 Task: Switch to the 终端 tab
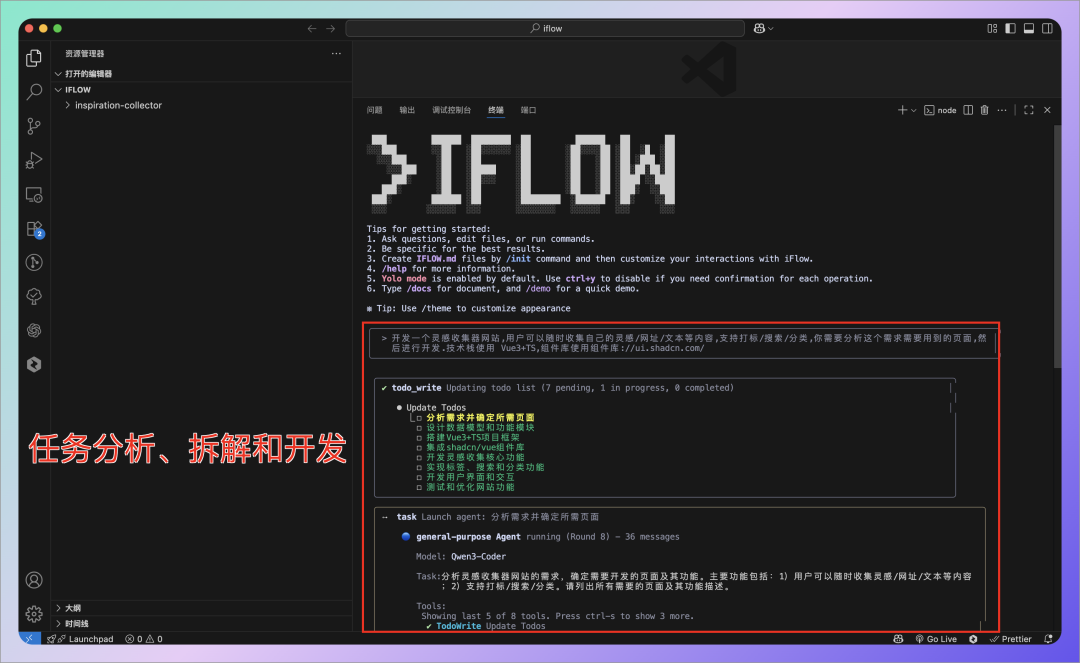496,110
